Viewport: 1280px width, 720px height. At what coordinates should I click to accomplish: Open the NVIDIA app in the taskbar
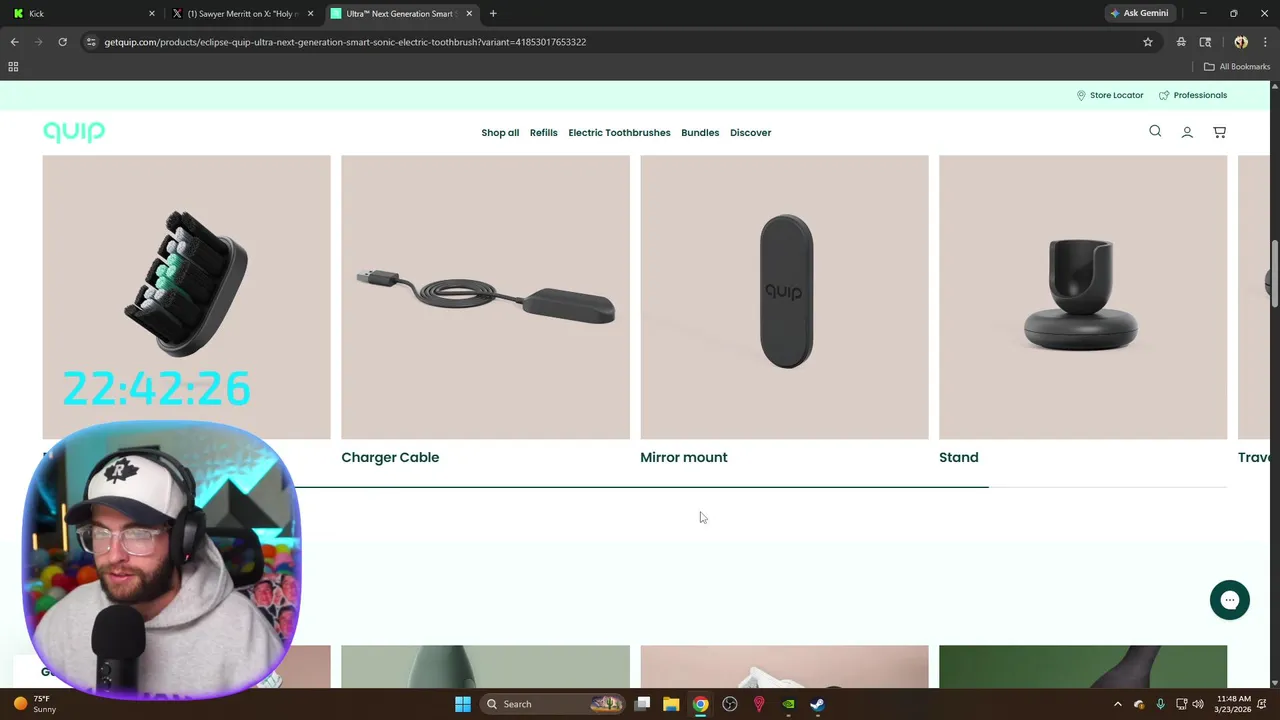click(788, 704)
